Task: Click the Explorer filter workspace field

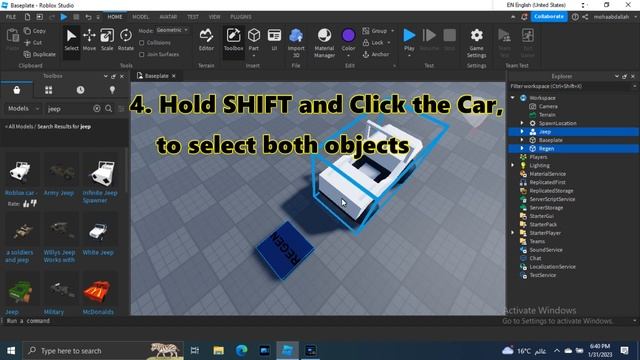Action: [571, 86]
